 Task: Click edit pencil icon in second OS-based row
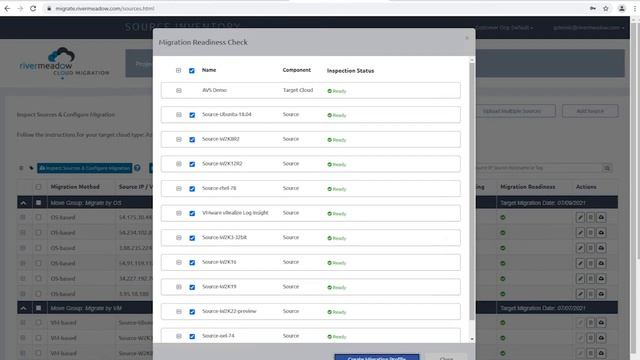coord(580,233)
